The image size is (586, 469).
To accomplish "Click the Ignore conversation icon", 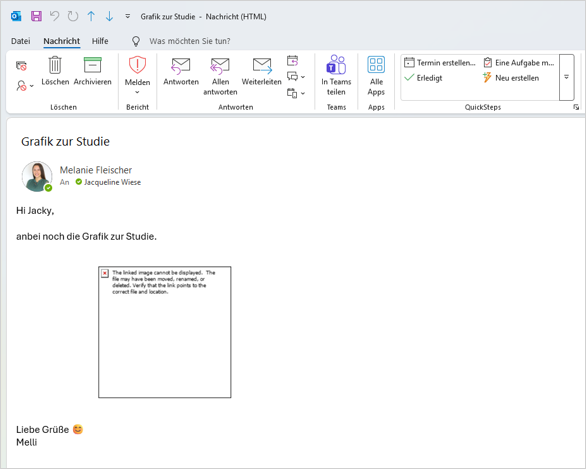I will pyautogui.click(x=21, y=66).
